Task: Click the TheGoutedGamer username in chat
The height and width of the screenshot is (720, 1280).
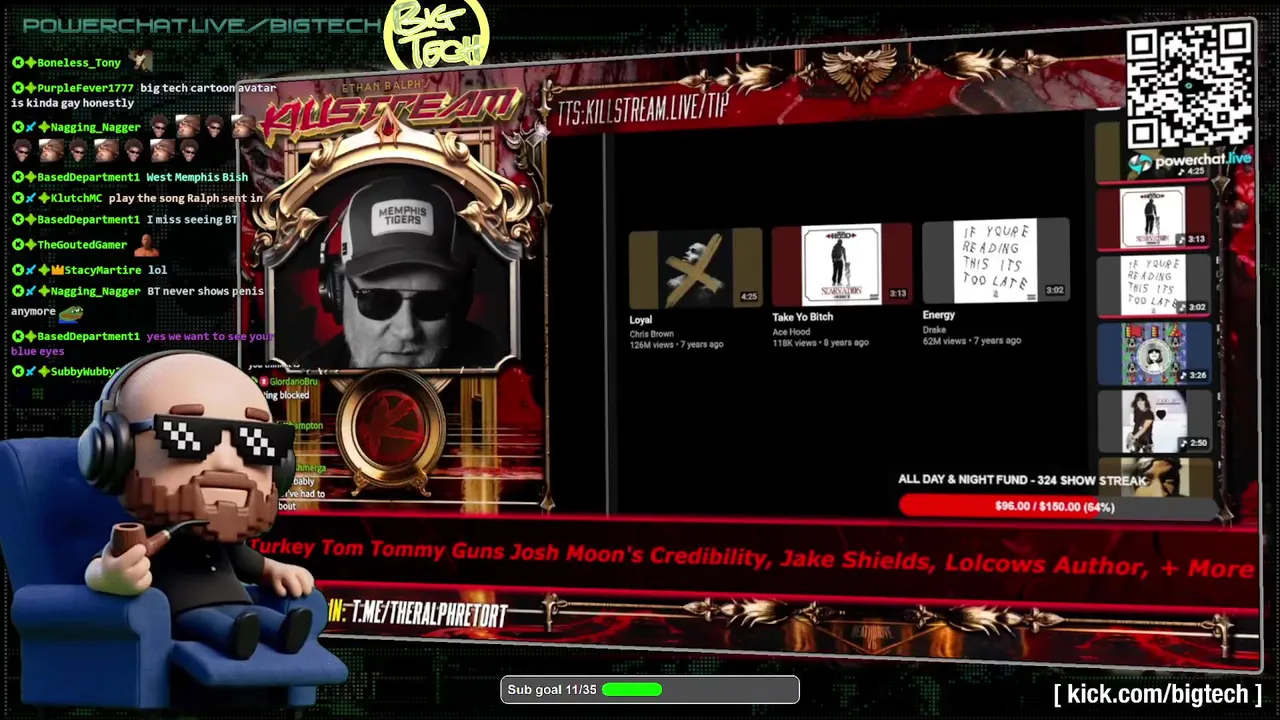Action: [x=82, y=244]
